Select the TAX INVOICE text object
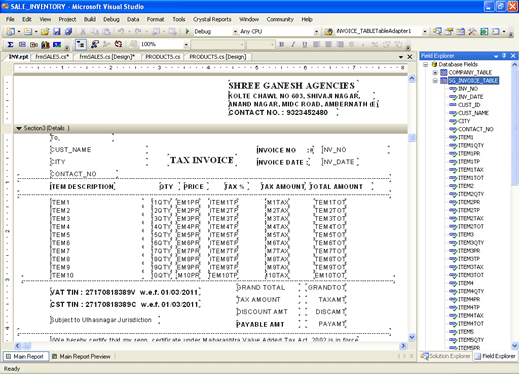519x374 pixels. click(x=202, y=160)
